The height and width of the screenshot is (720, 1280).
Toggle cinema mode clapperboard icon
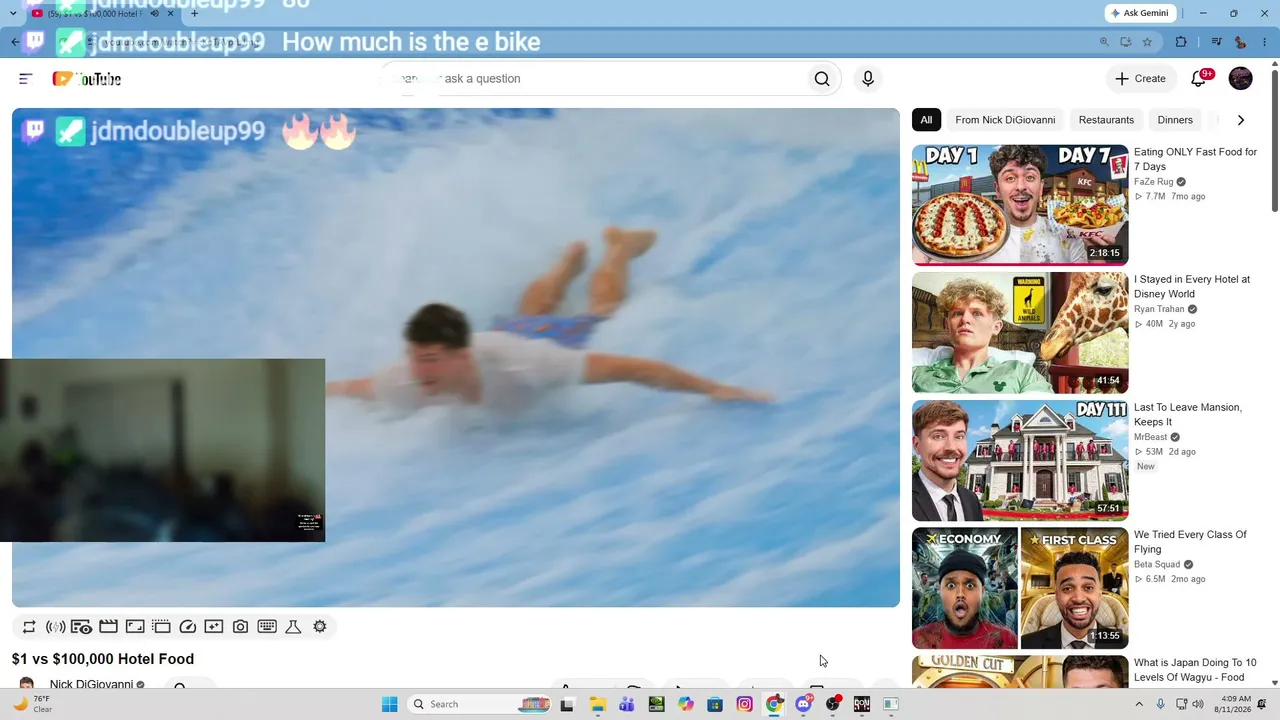[x=108, y=627]
